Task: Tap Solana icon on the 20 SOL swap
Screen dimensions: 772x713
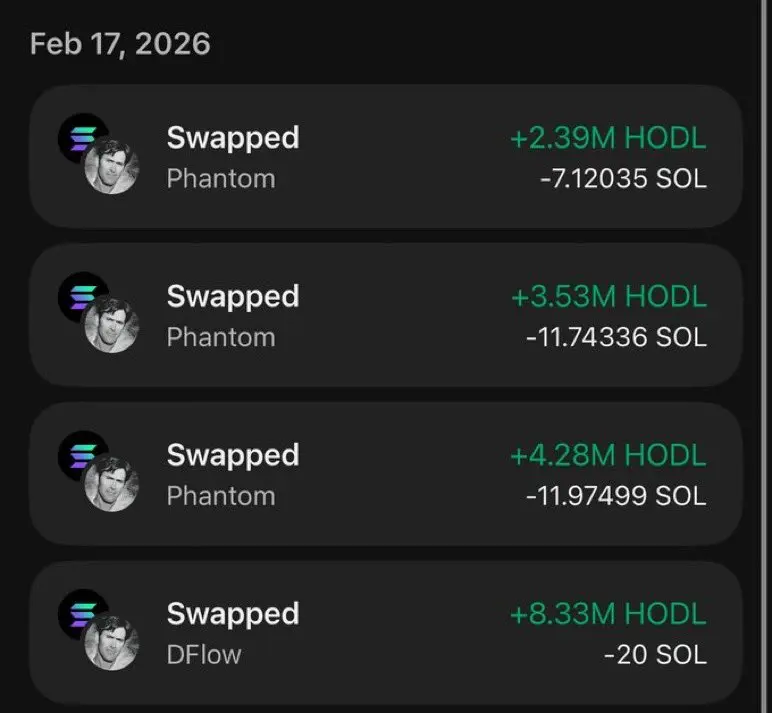Action: pyautogui.click(x=81, y=613)
